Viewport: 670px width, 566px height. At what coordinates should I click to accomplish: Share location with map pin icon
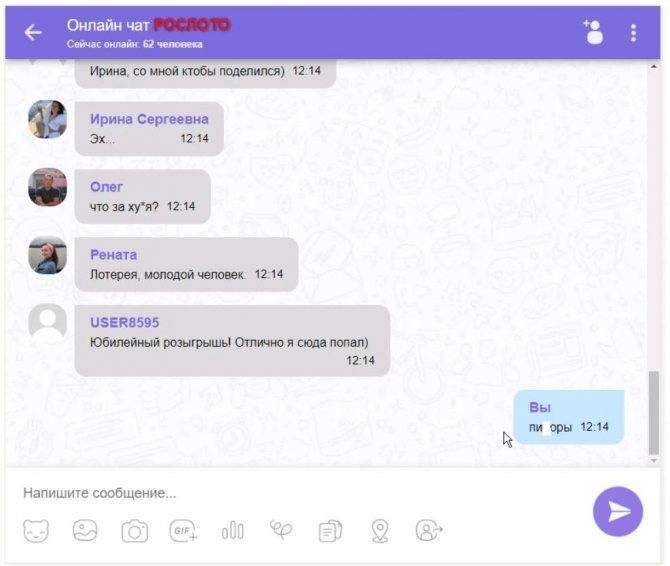pyautogui.click(x=380, y=531)
